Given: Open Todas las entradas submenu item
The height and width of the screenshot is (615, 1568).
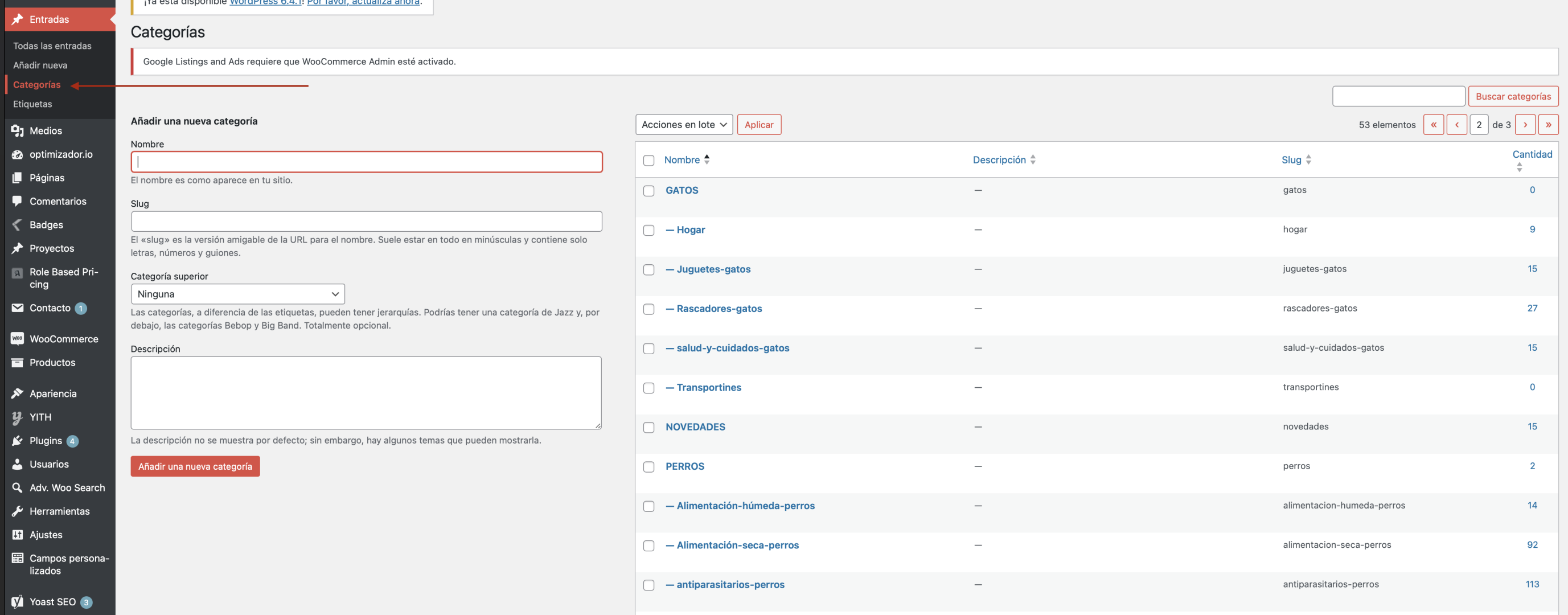Looking at the screenshot, I should (52, 46).
